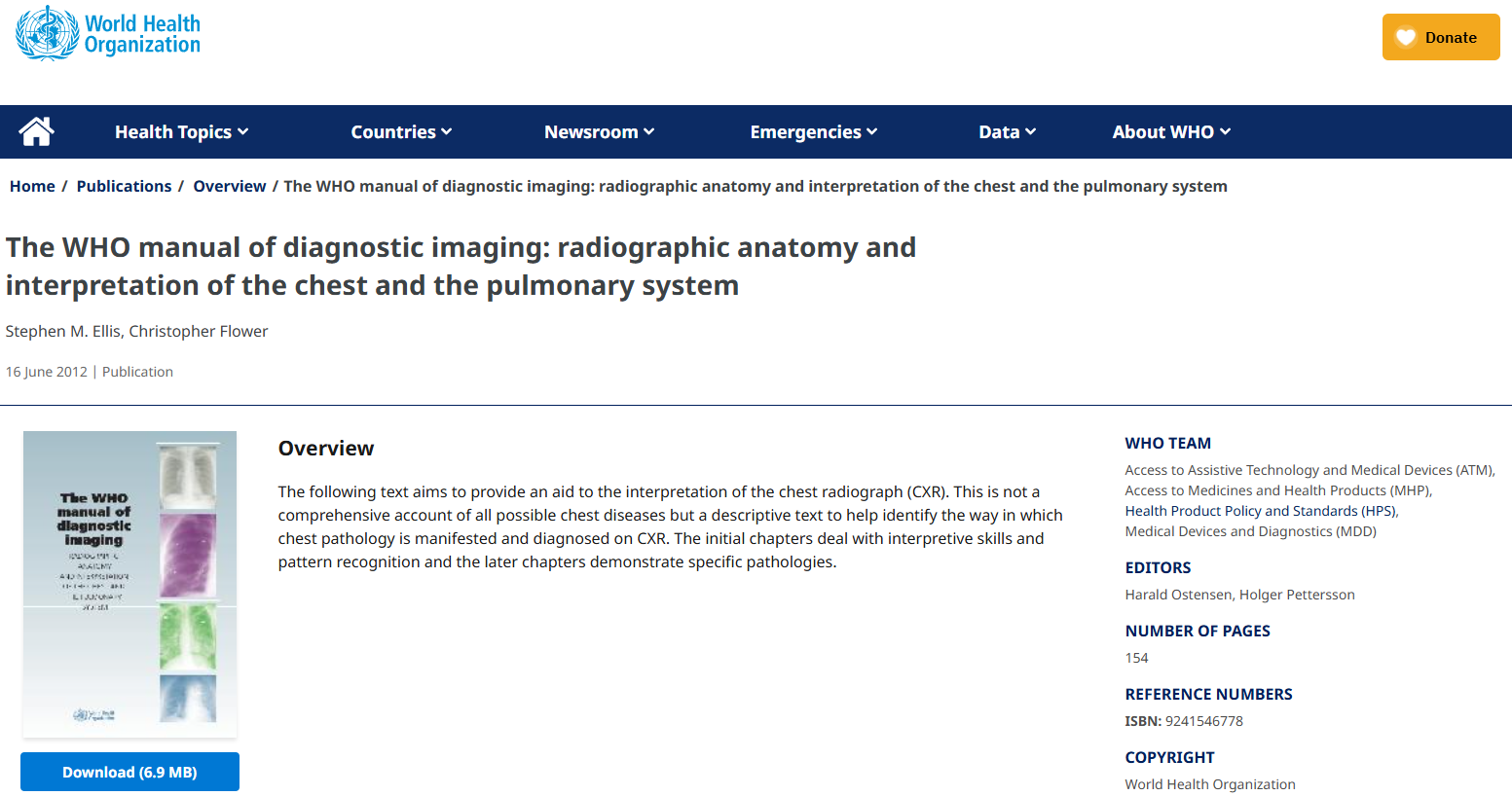Expand the Countries dropdown chevron
1512x796 pixels.
click(x=447, y=131)
